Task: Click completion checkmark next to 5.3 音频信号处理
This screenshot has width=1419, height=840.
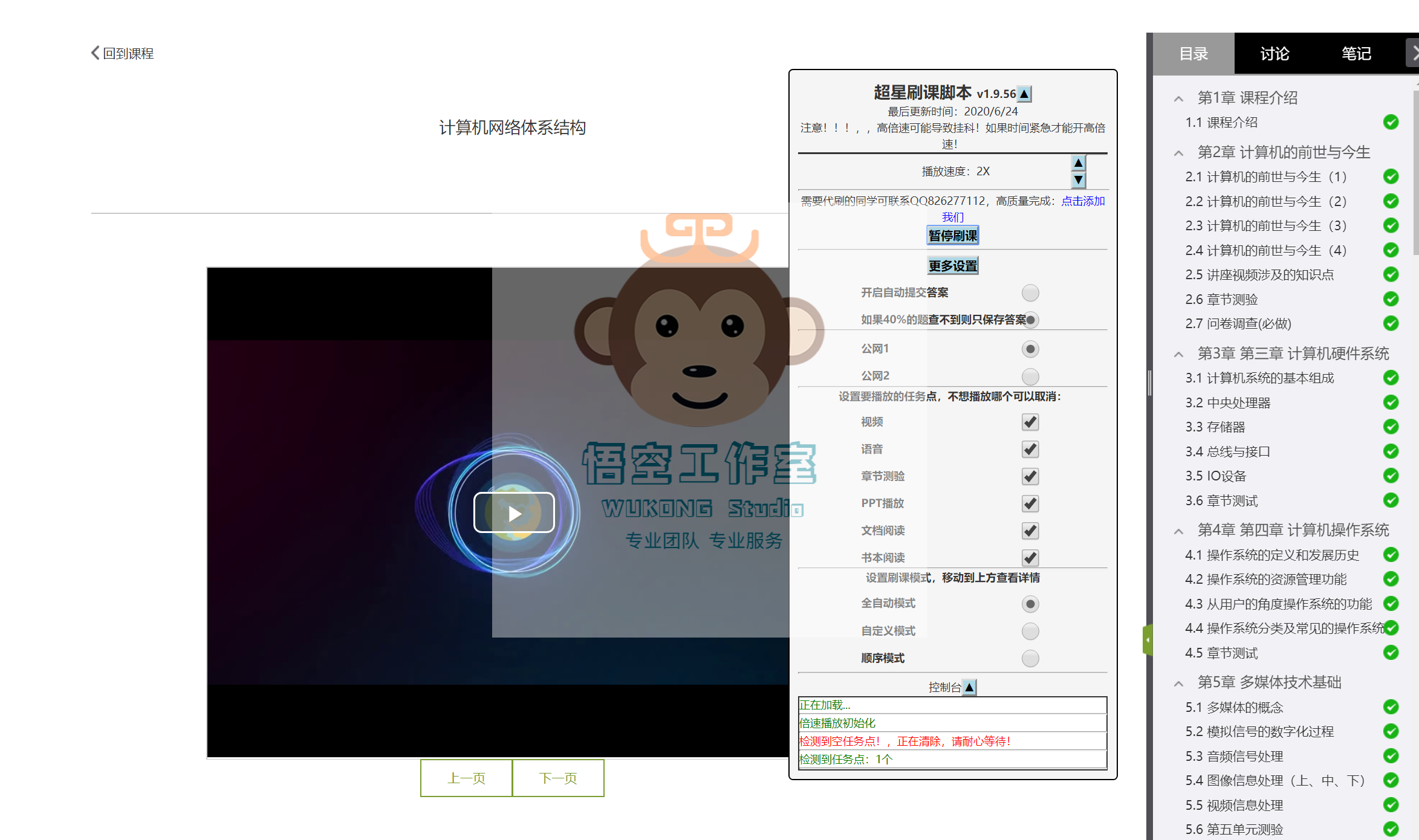Action: pos(1391,756)
